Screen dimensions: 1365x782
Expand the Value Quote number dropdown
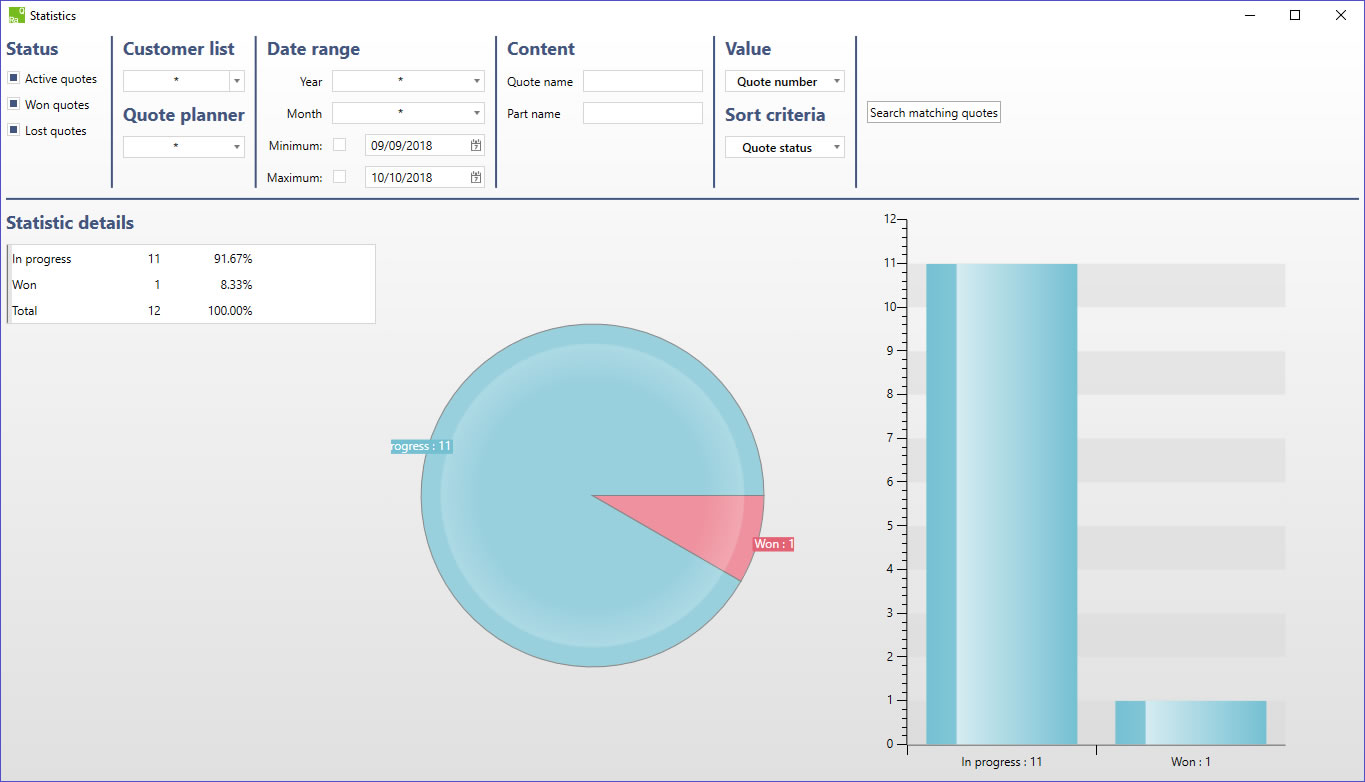[x=784, y=82]
